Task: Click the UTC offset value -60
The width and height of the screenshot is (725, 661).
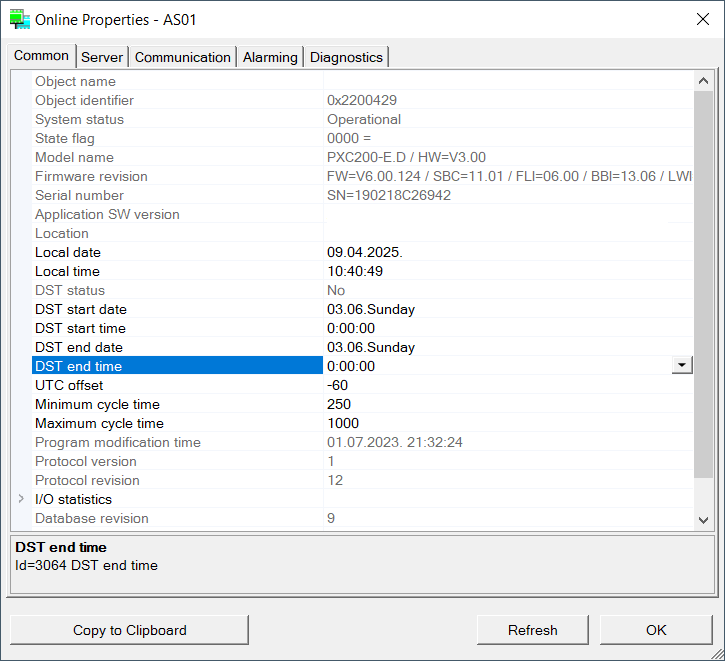Action: pyautogui.click(x=338, y=385)
